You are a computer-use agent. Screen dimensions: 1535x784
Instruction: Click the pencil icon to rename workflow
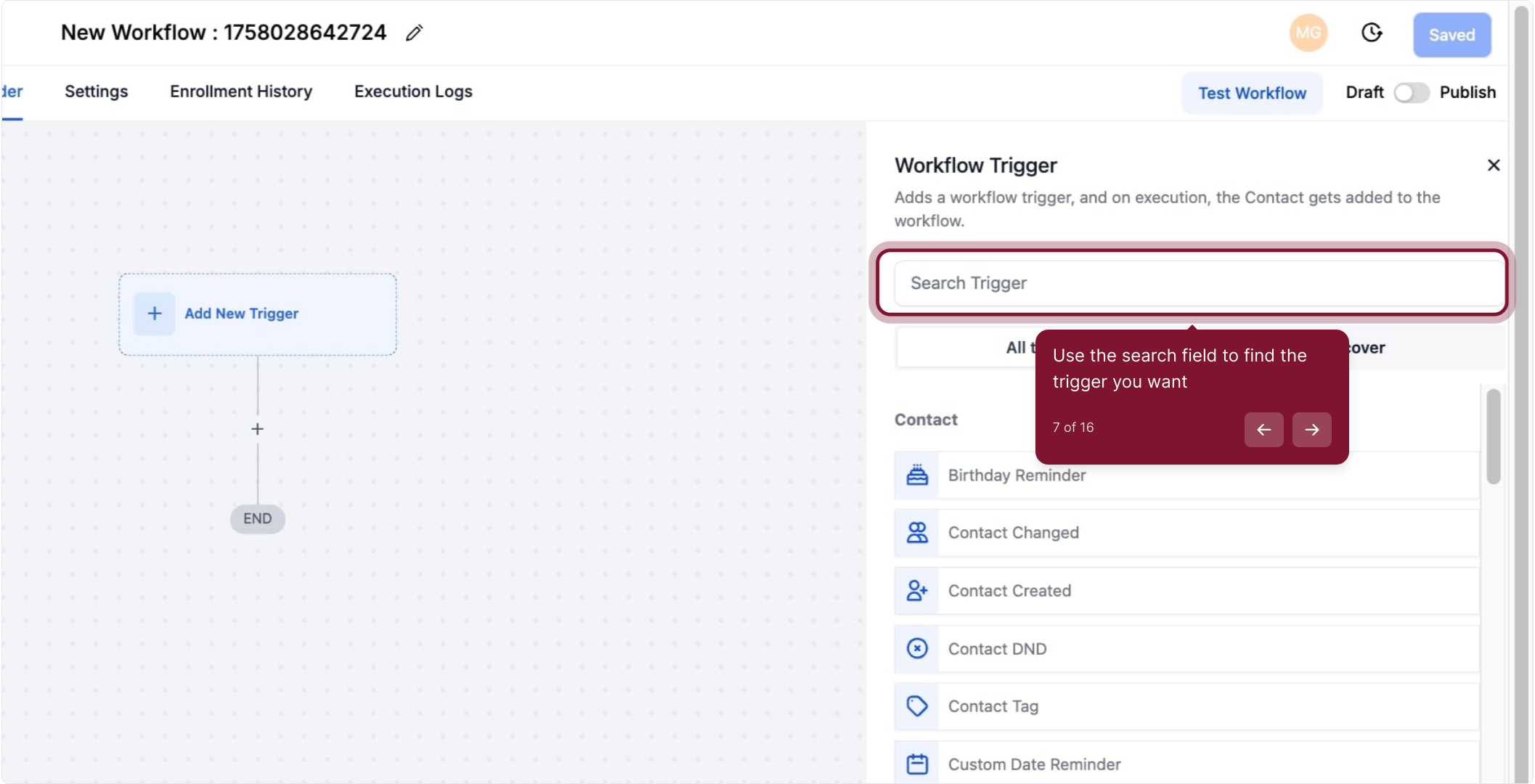click(414, 33)
